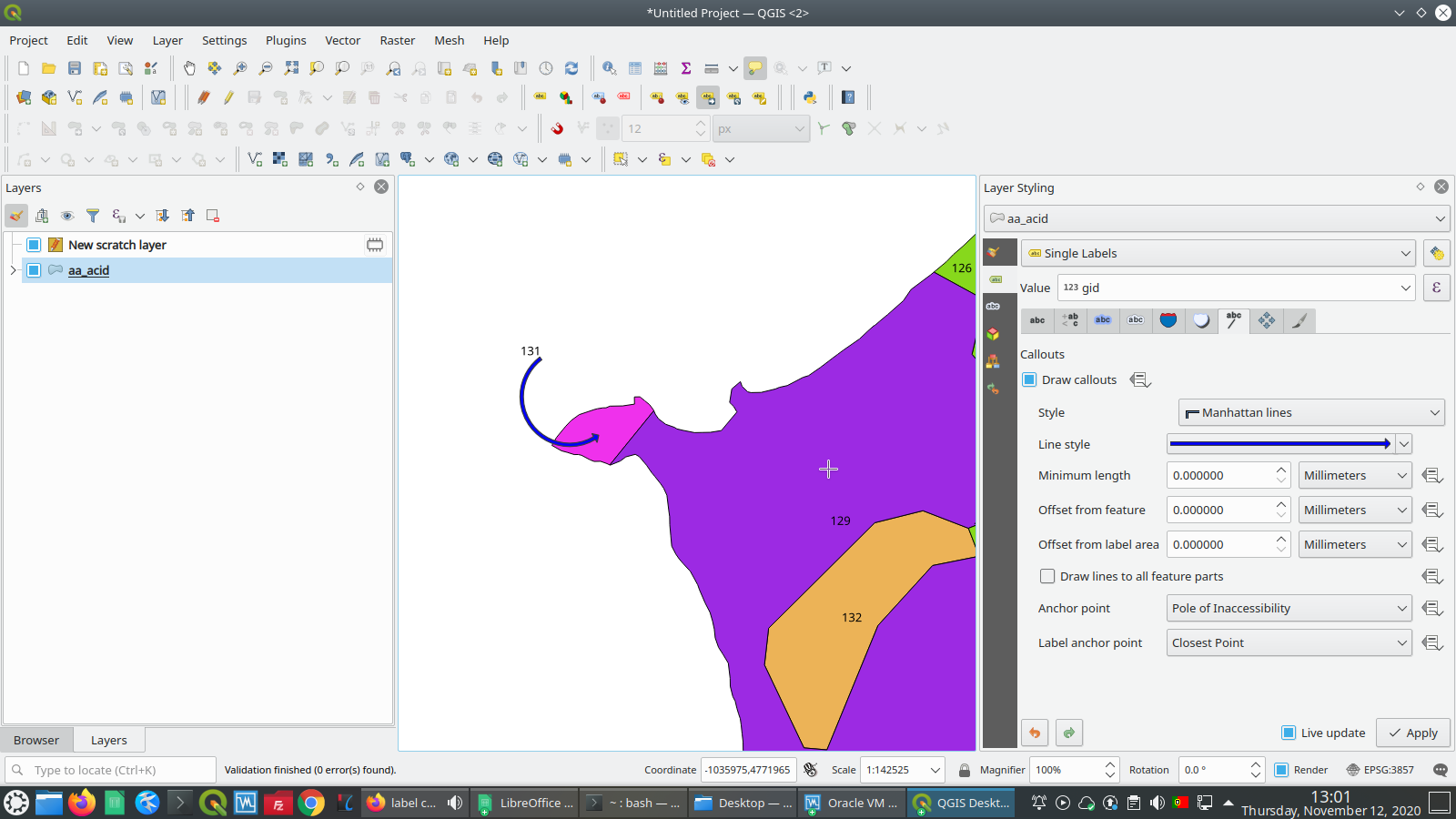Open the Temporal Controller clock icon
The height and width of the screenshot is (819, 1456).
click(546, 68)
